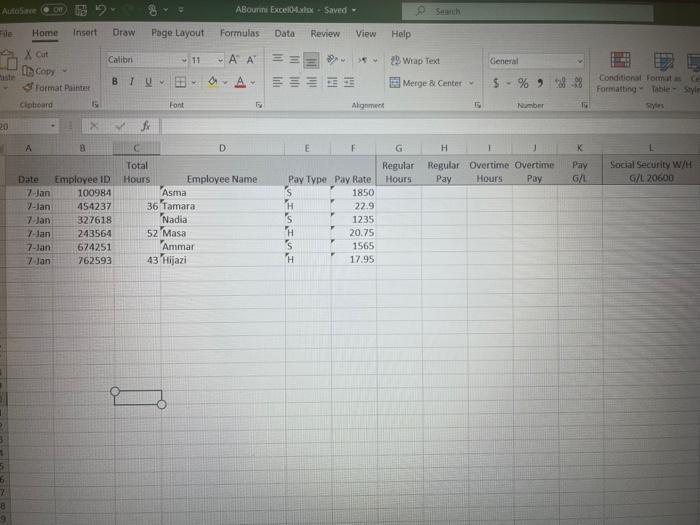Click the Undo arrow icon
Screen dimensions: 700x525
point(101,10)
